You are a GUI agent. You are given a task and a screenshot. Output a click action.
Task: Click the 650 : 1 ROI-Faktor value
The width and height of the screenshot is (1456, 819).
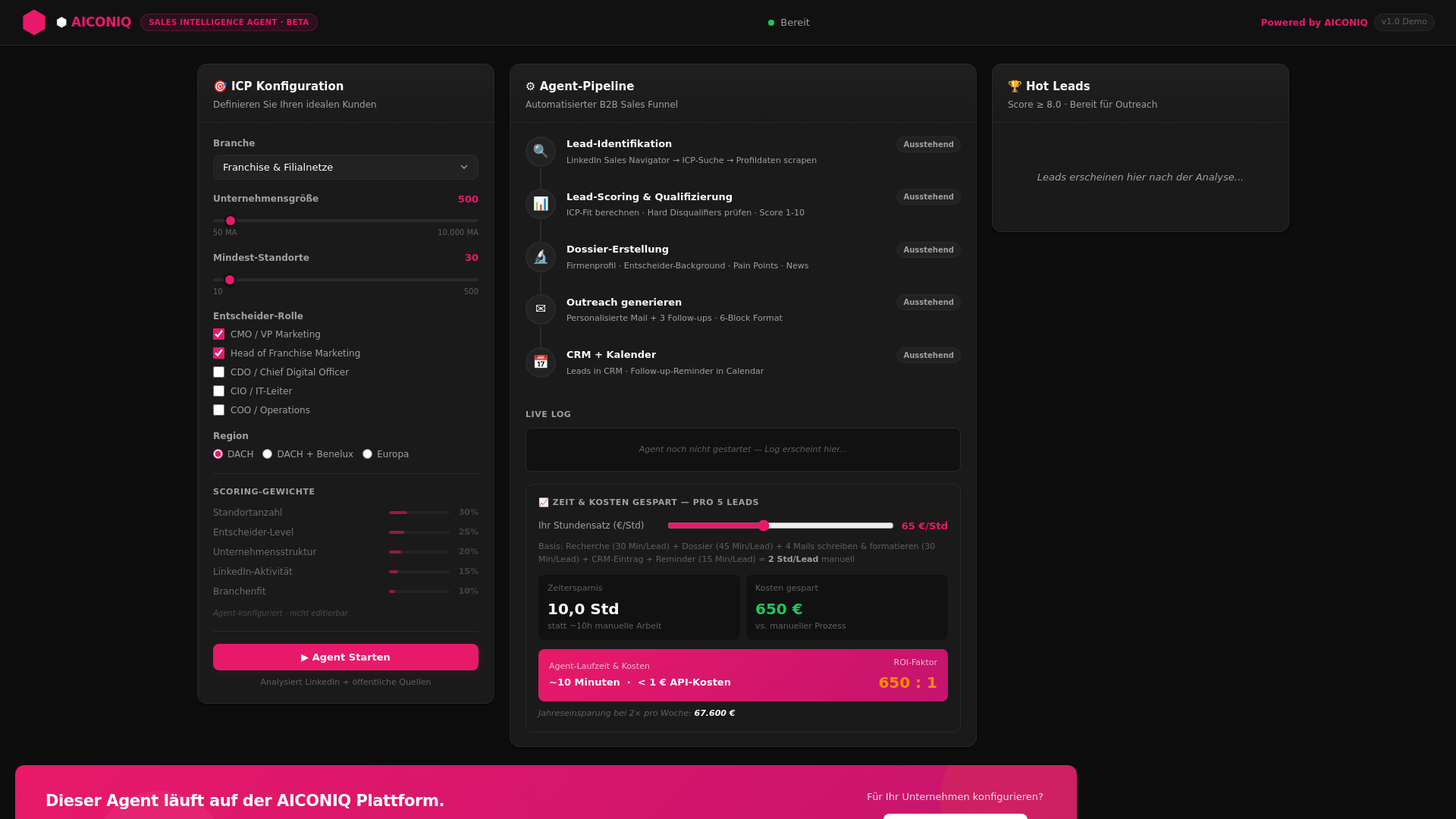coord(908,682)
